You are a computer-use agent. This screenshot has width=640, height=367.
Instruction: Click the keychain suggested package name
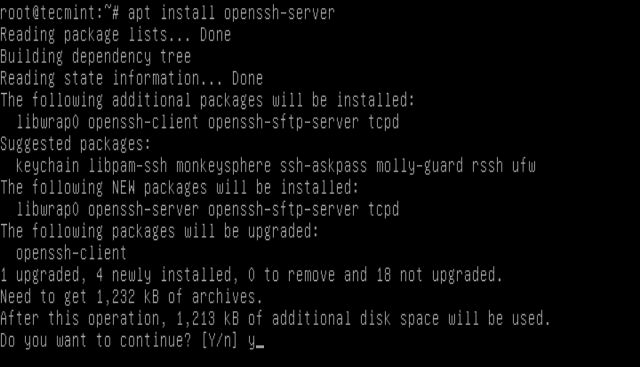point(47,166)
